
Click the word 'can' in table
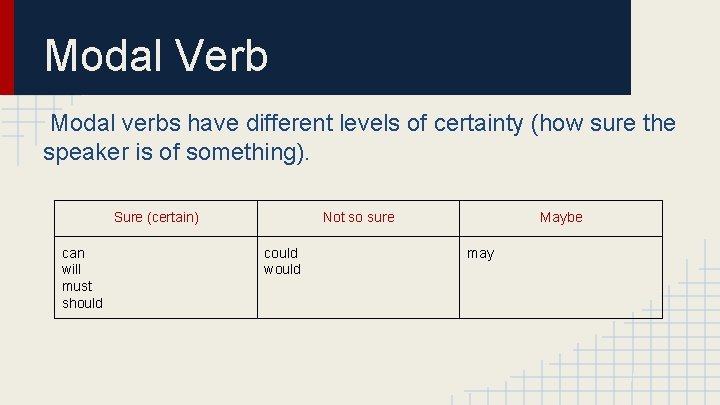pyautogui.click(x=73, y=253)
